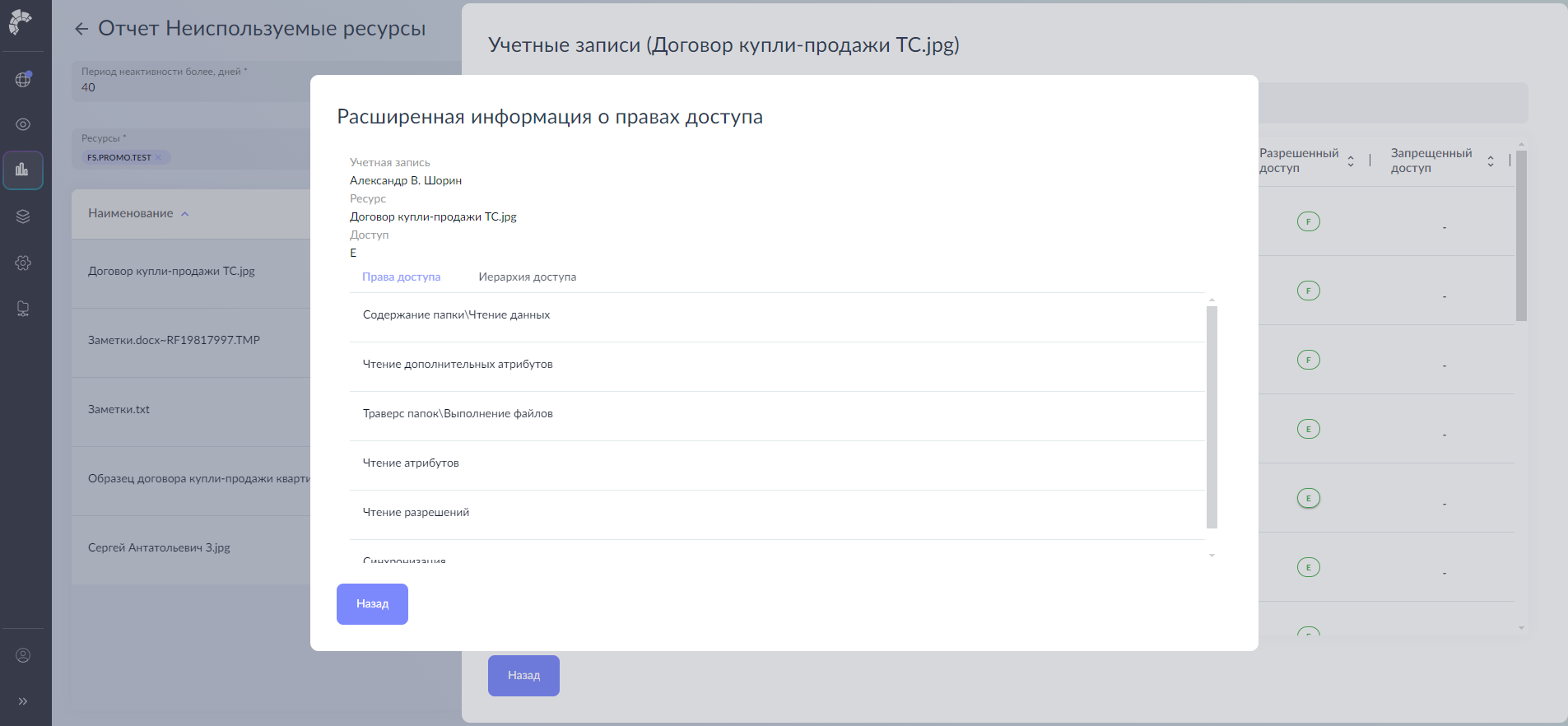Click the resource name in the access dialog
Image resolution: width=1568 pixels, height=726 pixels.
tap(433, 216)
